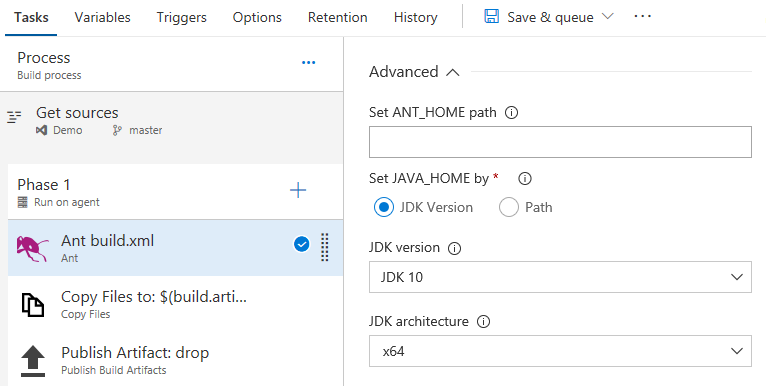Click the JDK version info icon
This screenshot has width=766, height=386.
coord(454,248)
